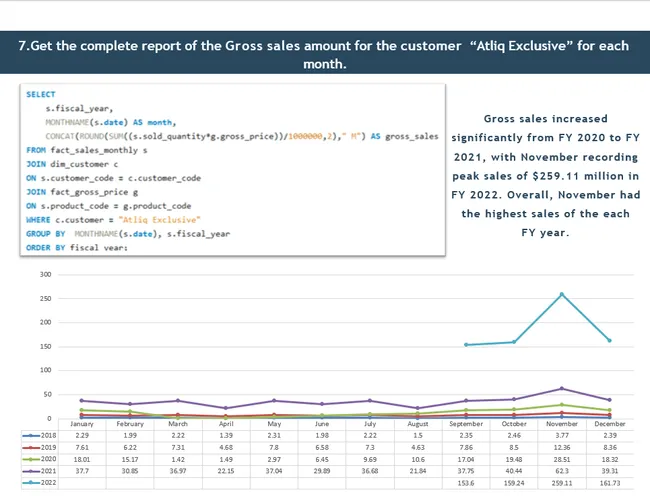
Task: Click the 2021 legend entry
Action: tap(39, 471)
